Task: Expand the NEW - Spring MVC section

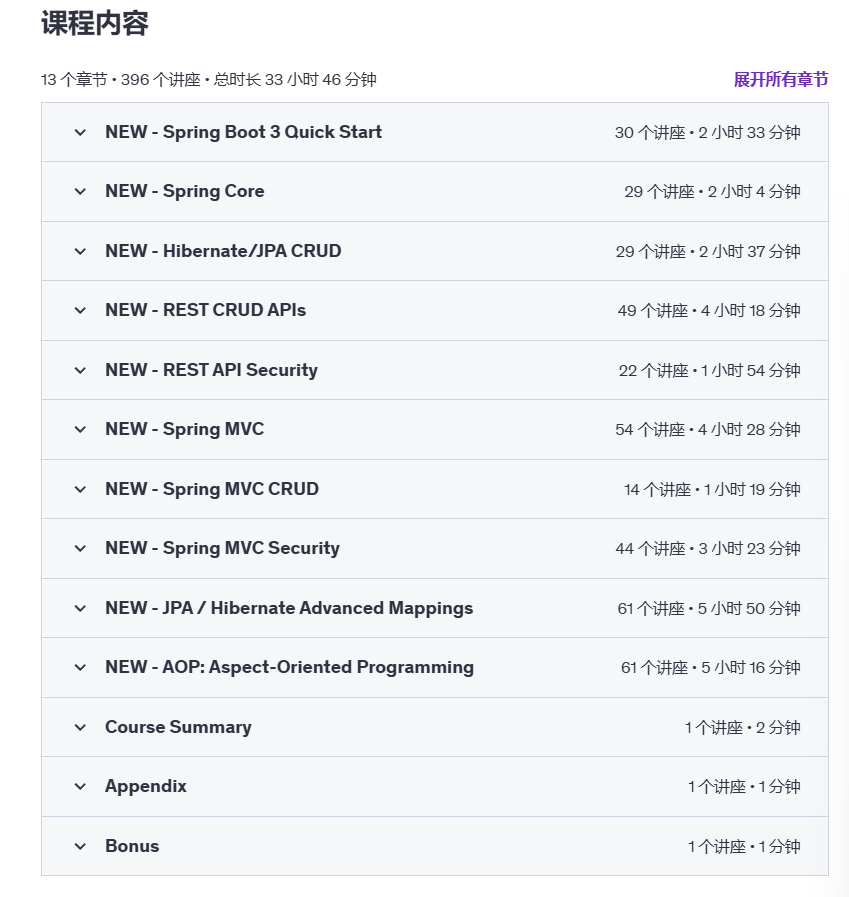Action: click(x=80, y=429)
